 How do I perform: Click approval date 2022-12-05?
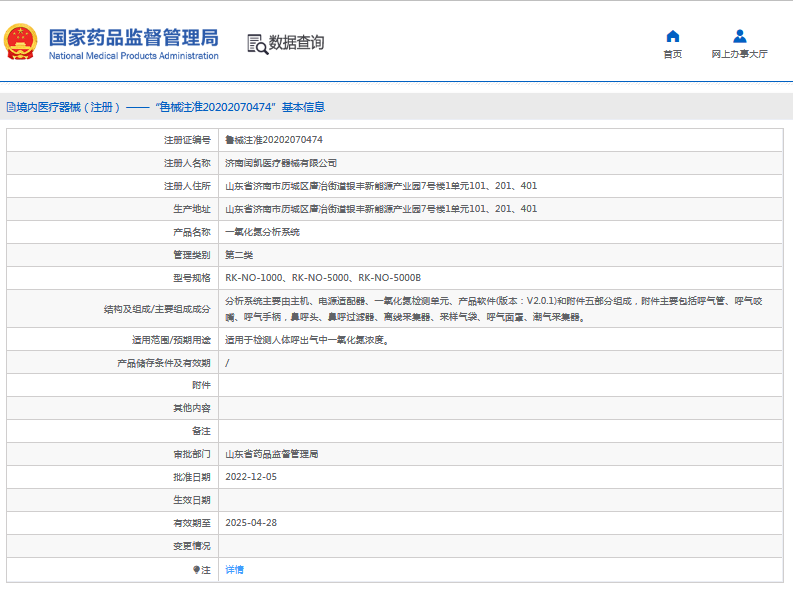(x=251, y=477)
